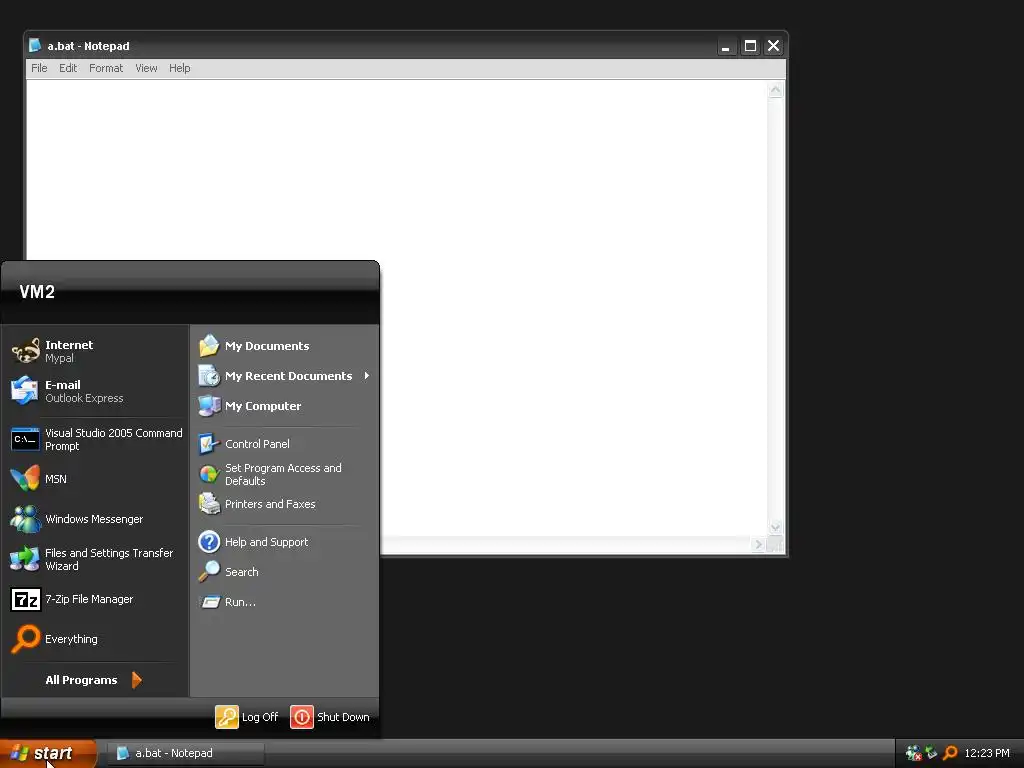This screenshot has width=1024, height=768.
Task: Click Notepad vertical scrollbar down arrow
Action: pyautogui.click(x=775, y=527)
